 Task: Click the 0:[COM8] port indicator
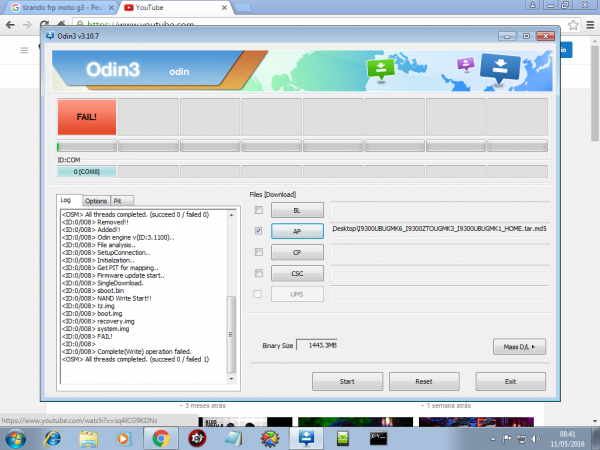pyautogui.click(x=87, y=172)
